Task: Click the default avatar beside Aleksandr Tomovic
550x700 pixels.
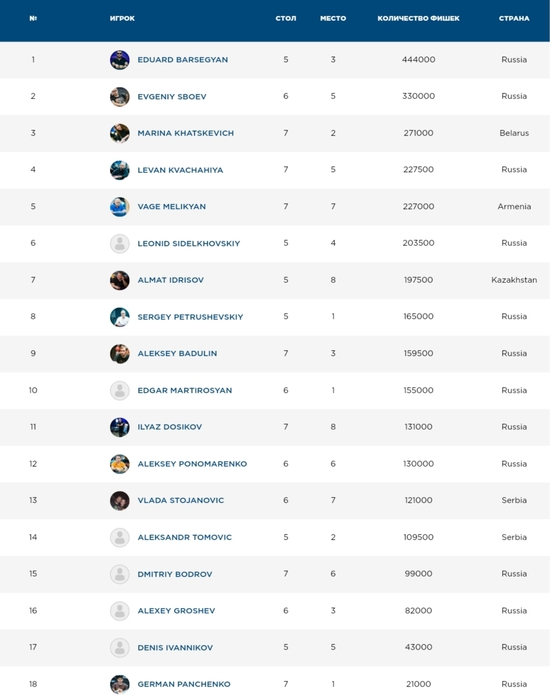Action: point(120,537)
